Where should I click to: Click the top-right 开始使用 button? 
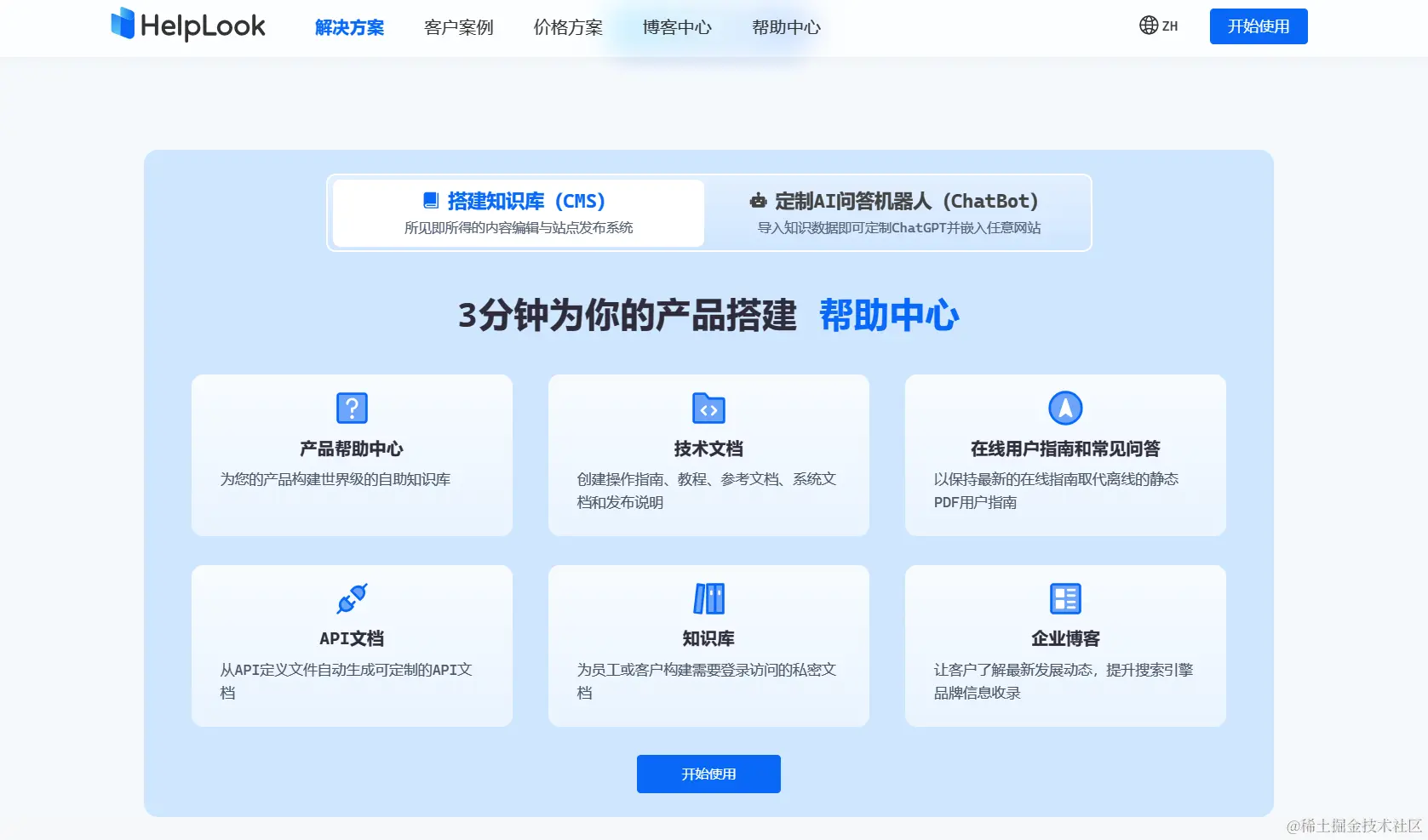point(1259,26)
